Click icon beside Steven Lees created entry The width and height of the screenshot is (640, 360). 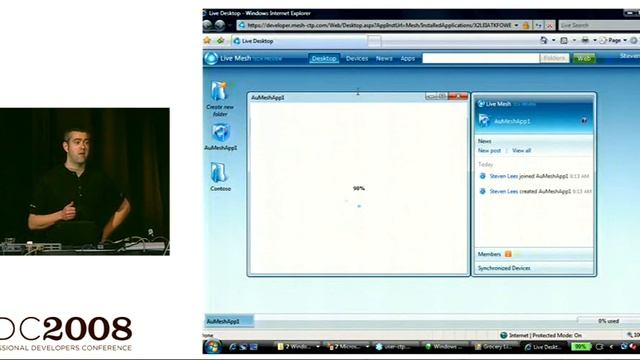pos(482,191)
